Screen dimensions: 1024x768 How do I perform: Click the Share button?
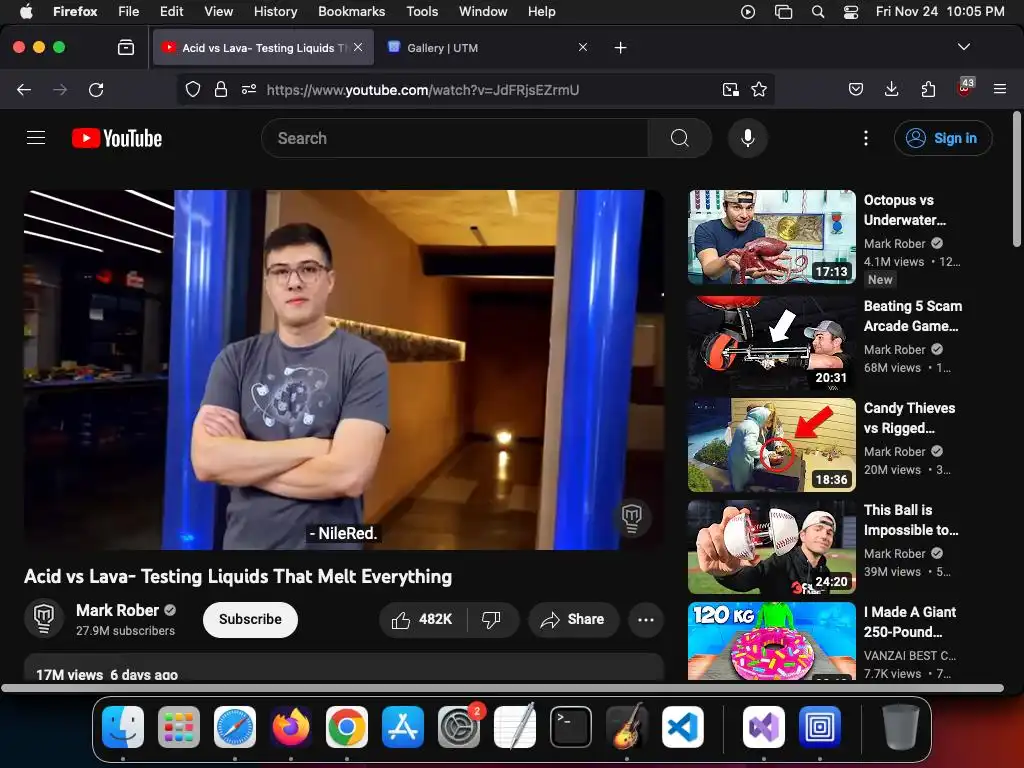point(573,619)
